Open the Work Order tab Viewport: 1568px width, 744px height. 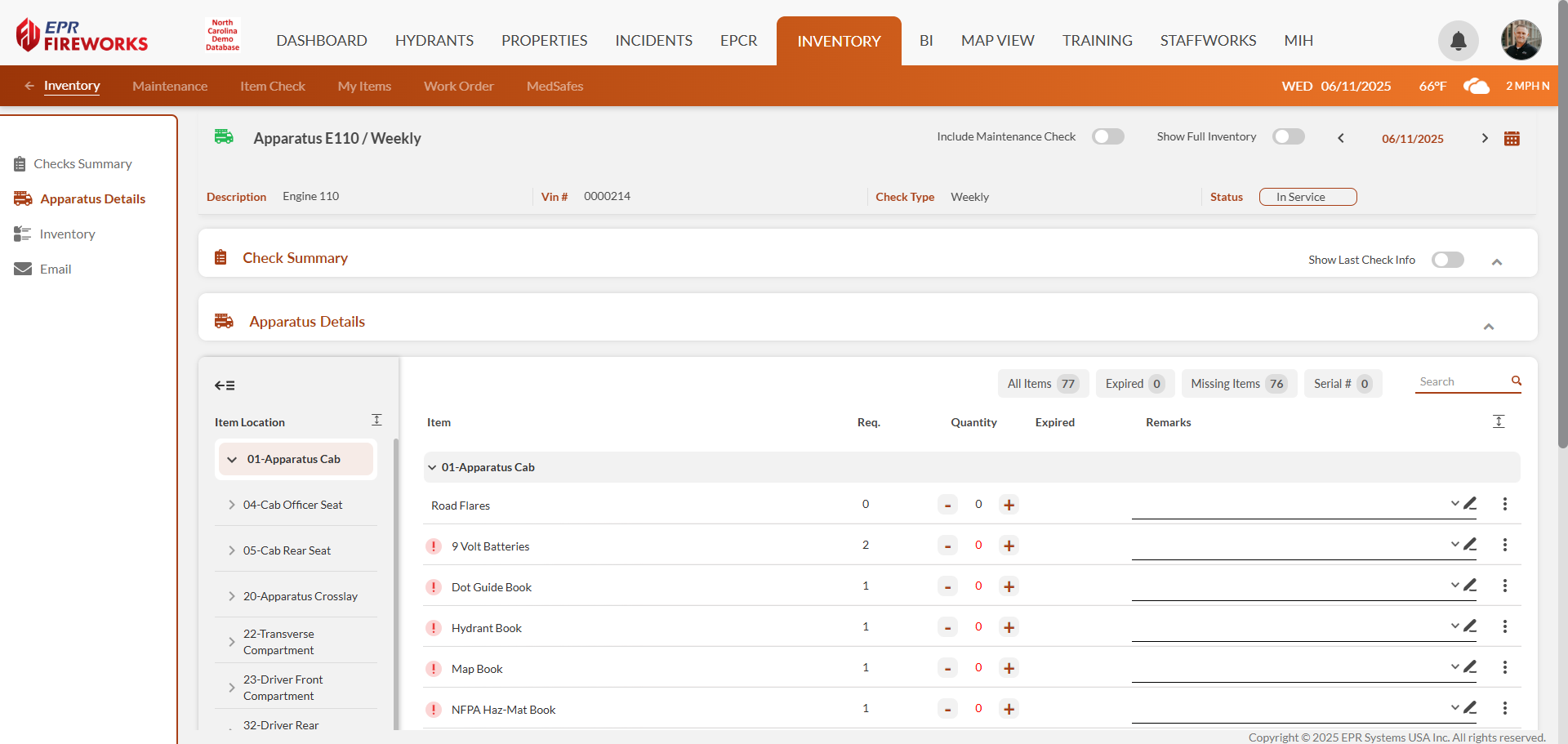click(458, 87)
